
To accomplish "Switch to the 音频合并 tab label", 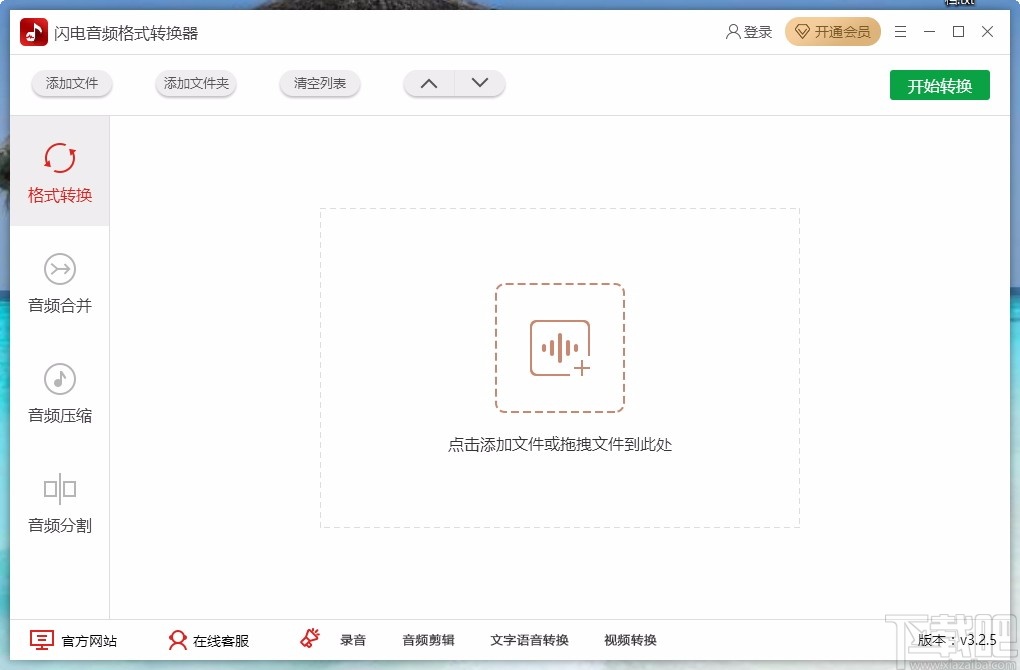I will coord(60,305).
